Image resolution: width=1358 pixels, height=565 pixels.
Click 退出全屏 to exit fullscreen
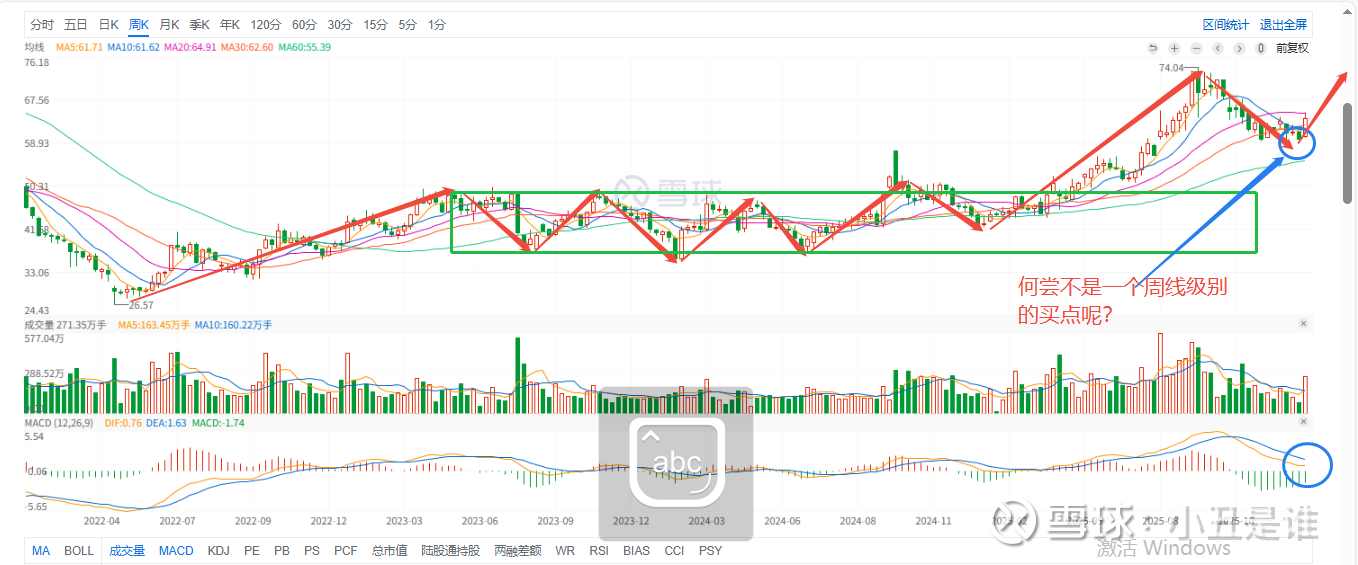[1283, 25]
